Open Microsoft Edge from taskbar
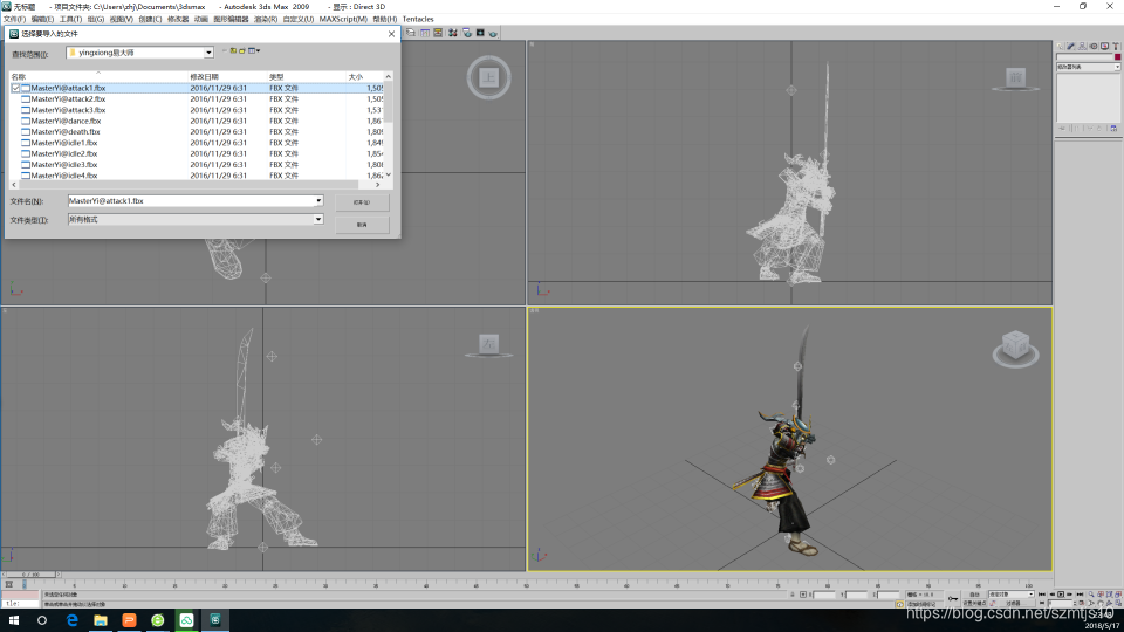Image resolution: width=1124 pixels, height=632 pixels. click(72, 620)
